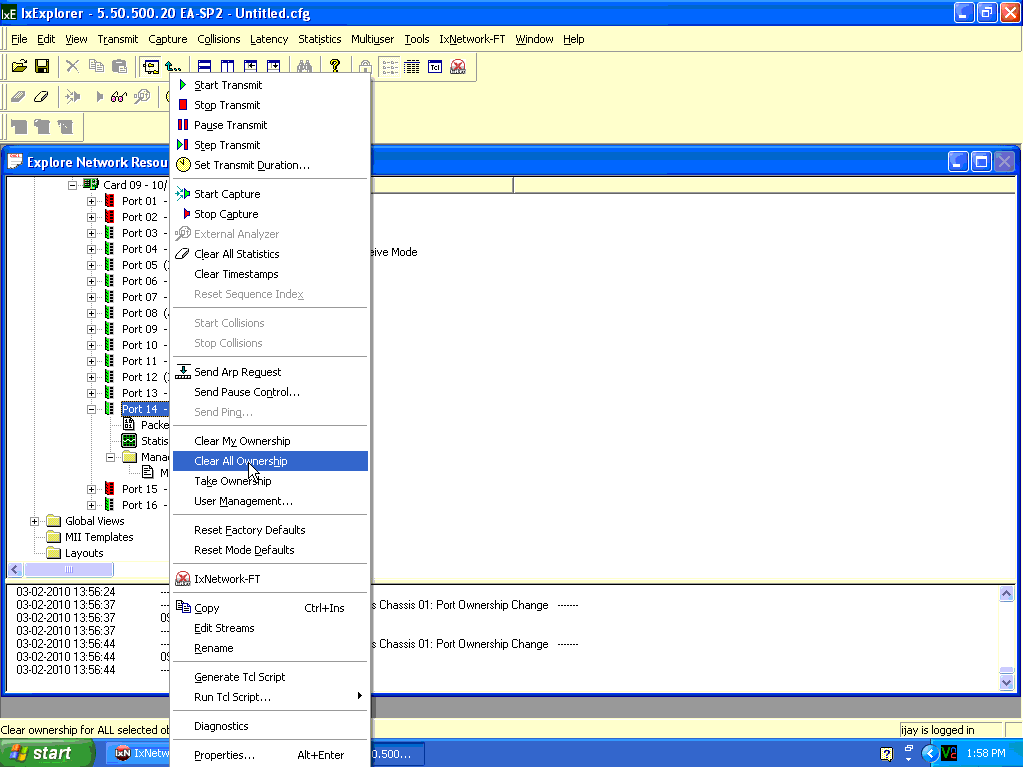Select Start Transmit from context menu
This screenshot has width=1023, height=767.
tap(271, 85)
